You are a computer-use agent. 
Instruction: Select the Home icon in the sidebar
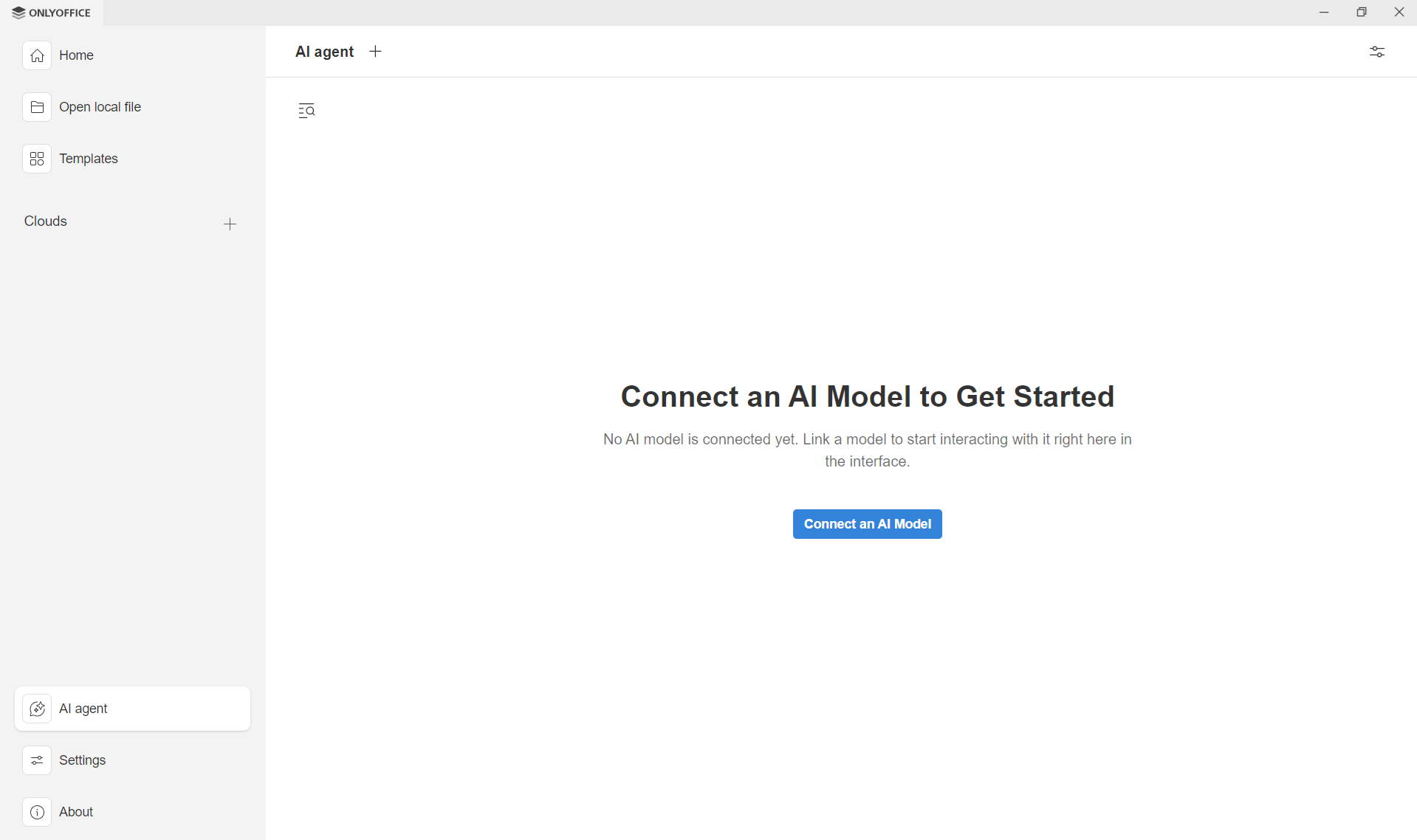(x=37, y=55)
